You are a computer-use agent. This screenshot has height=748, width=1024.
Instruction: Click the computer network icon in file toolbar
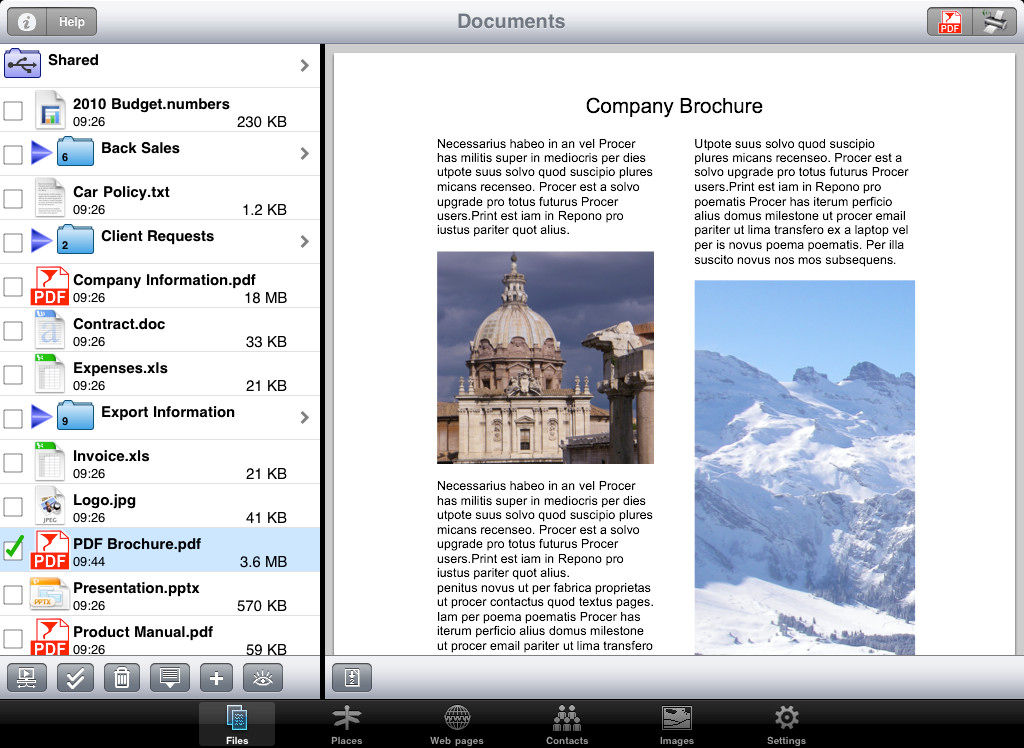(27, 677)
